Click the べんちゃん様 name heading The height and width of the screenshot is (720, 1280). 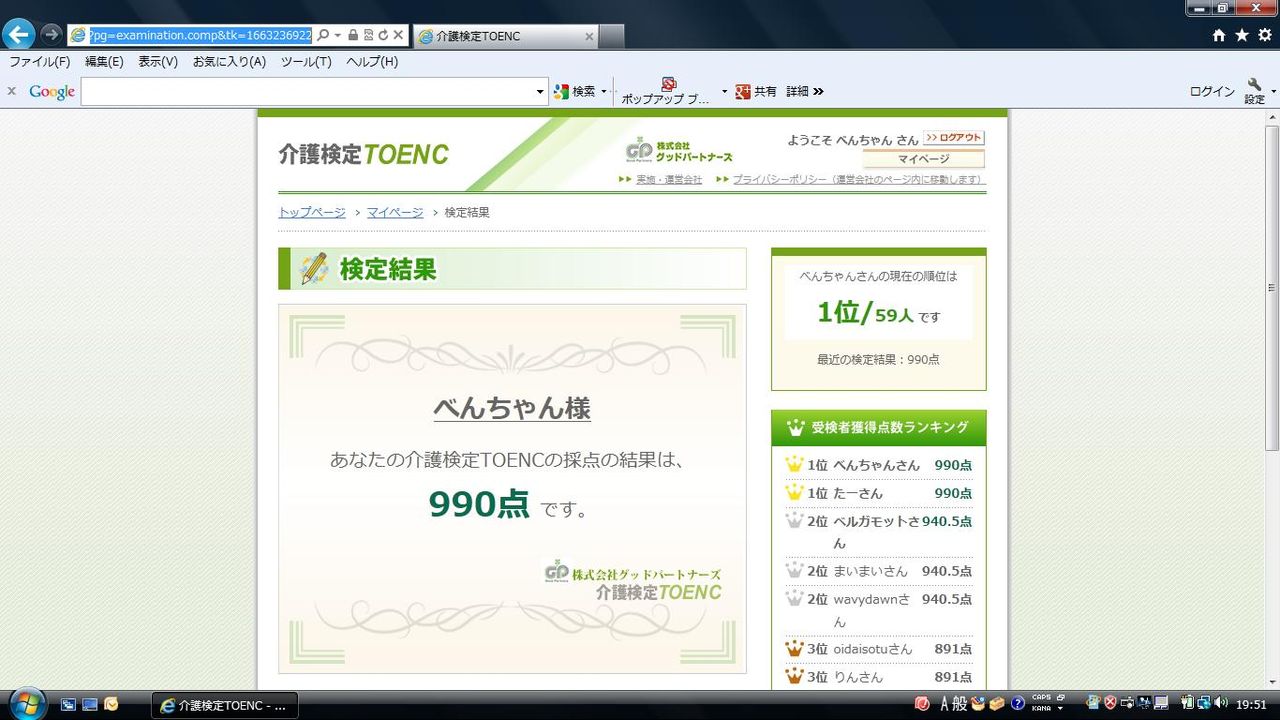[x=512, y=408]
